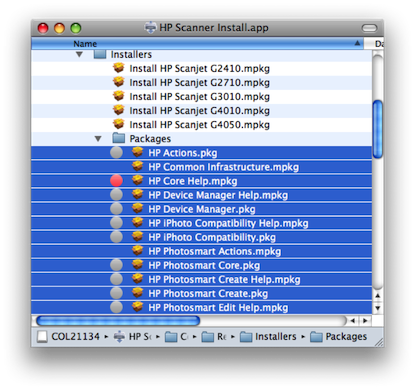Select 'Install HP Scanjet G4050.mpkg' file name
The height and width of the screenshot is (390, 415).
pyautogui.click(x=199, y=124)
